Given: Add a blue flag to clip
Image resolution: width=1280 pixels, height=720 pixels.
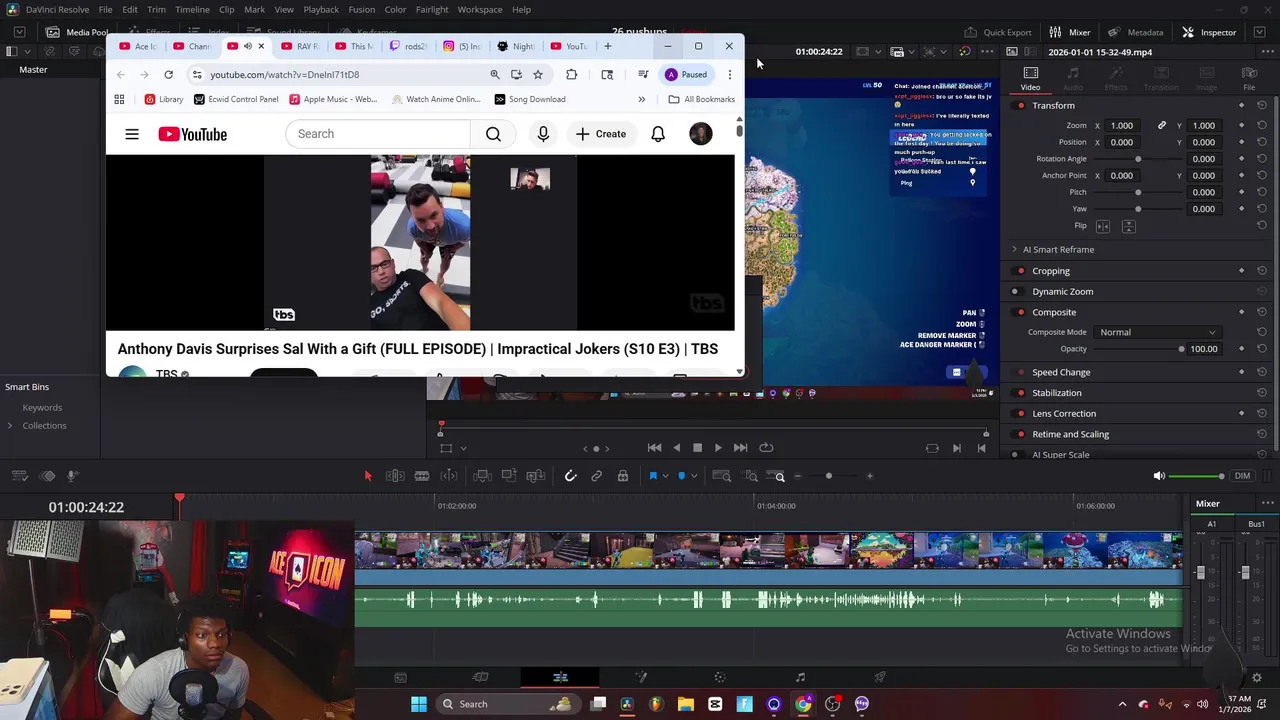Looking at the screenshot, I should click(x=653, y=476).
